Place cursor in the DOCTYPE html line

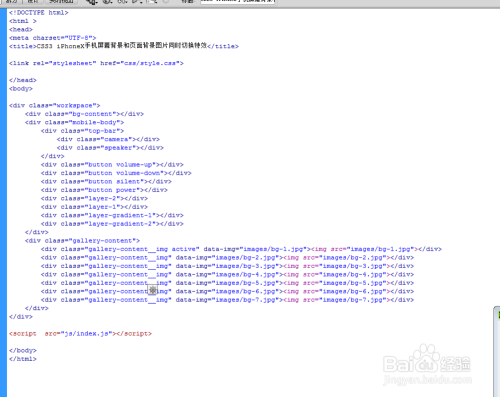(39, 13)
